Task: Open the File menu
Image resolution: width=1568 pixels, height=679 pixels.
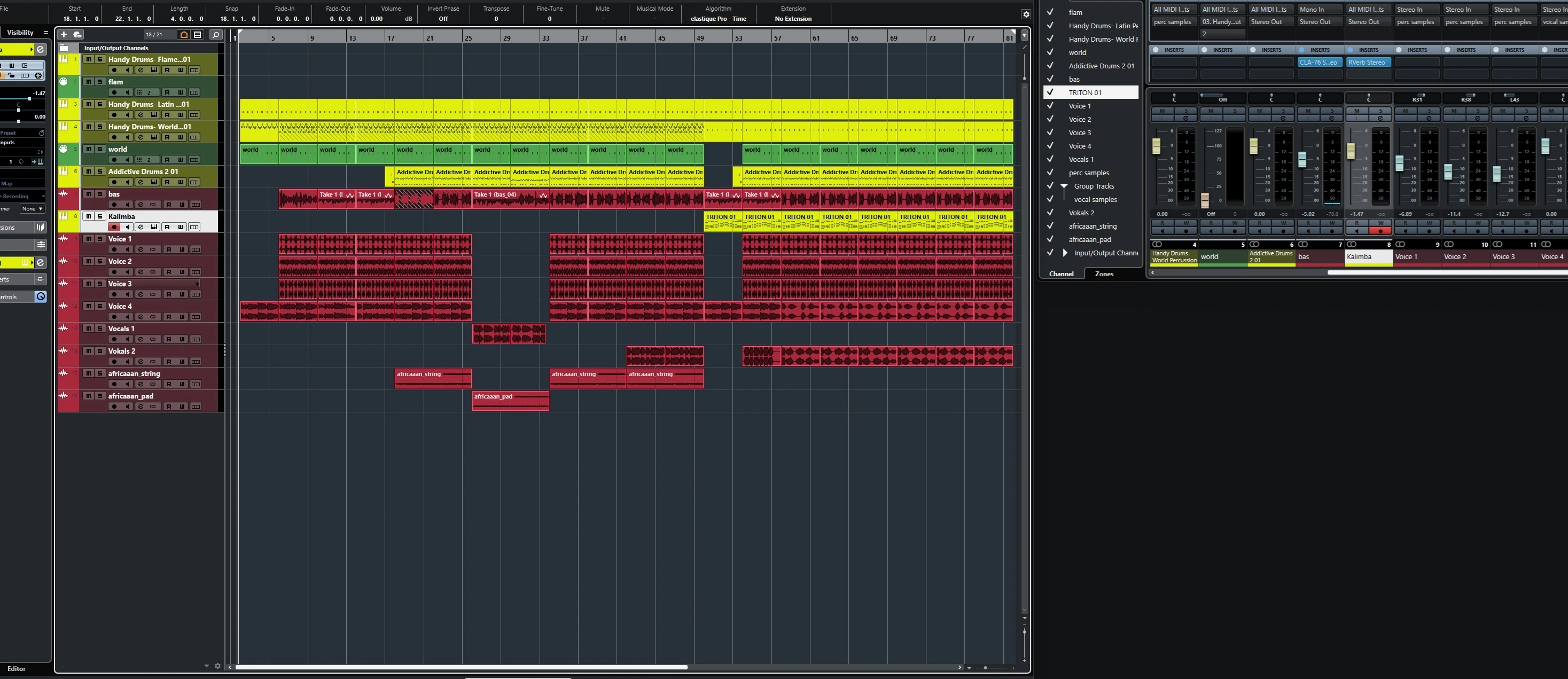Action: click(x=4, y=9)
